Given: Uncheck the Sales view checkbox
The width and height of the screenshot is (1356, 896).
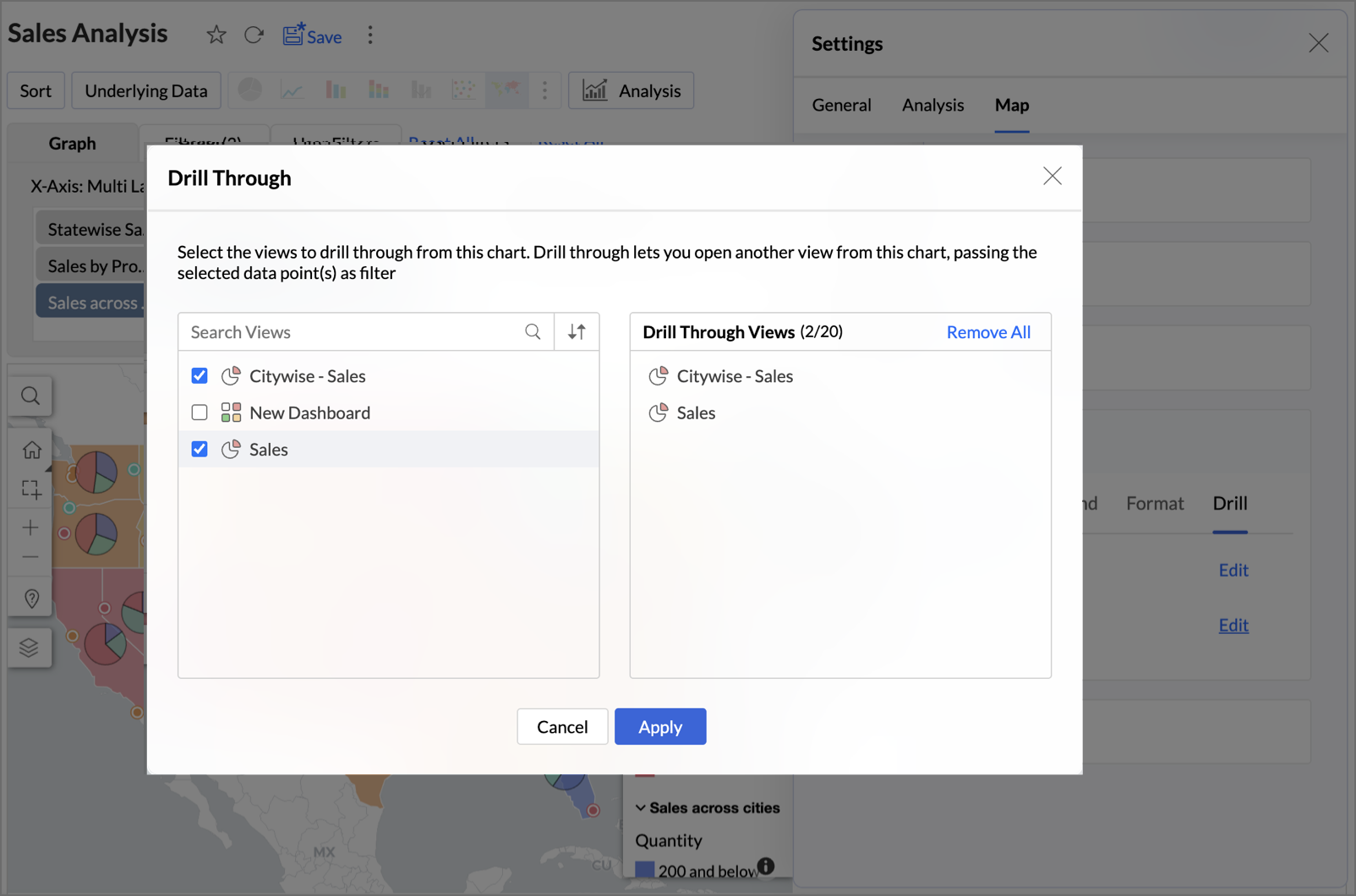Looking at the screenshot, I should tap(200, 449).
